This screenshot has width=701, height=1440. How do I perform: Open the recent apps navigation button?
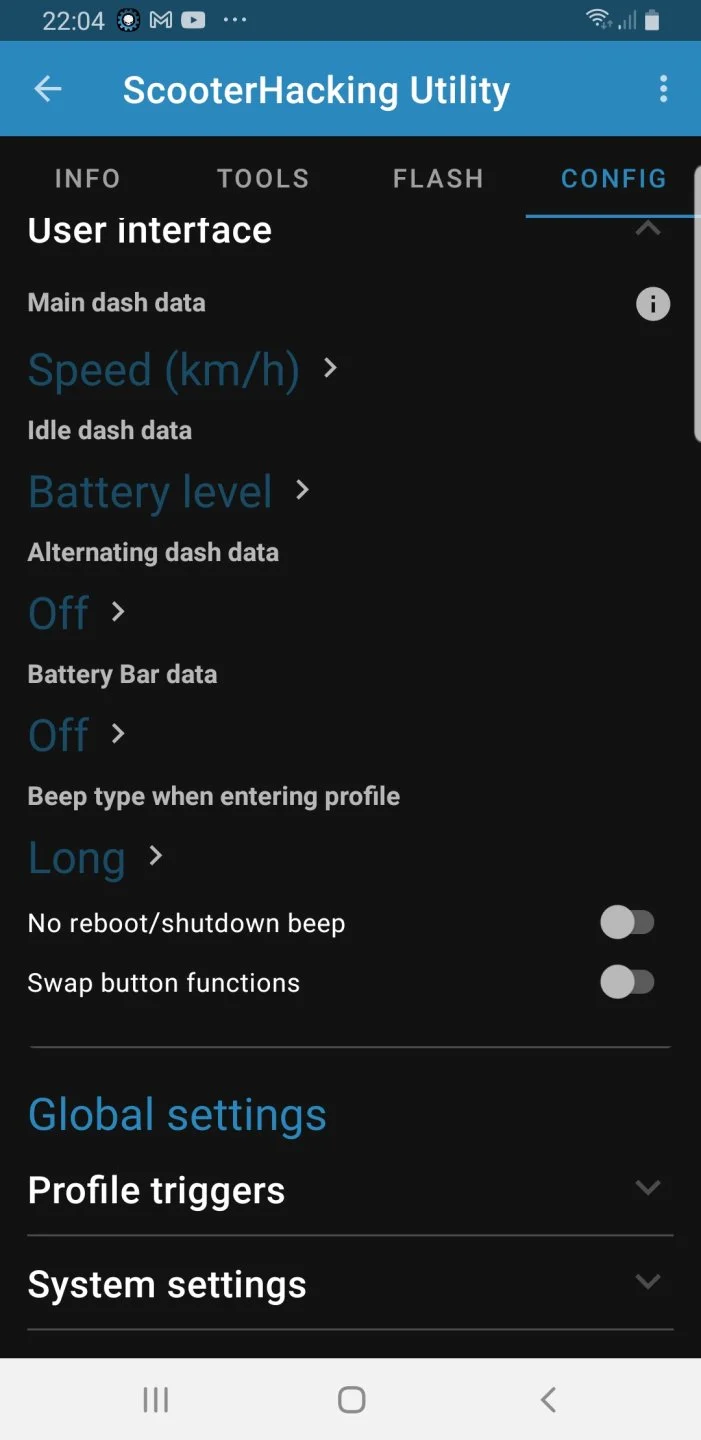[x=155, y=1399]
